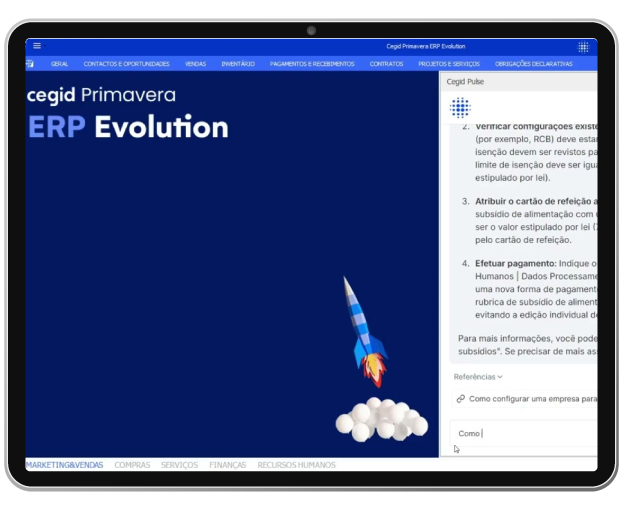The image size is (623, 510).
Task: Switch to the MARKETING&VENDAS tab
Action: [64, 465]
